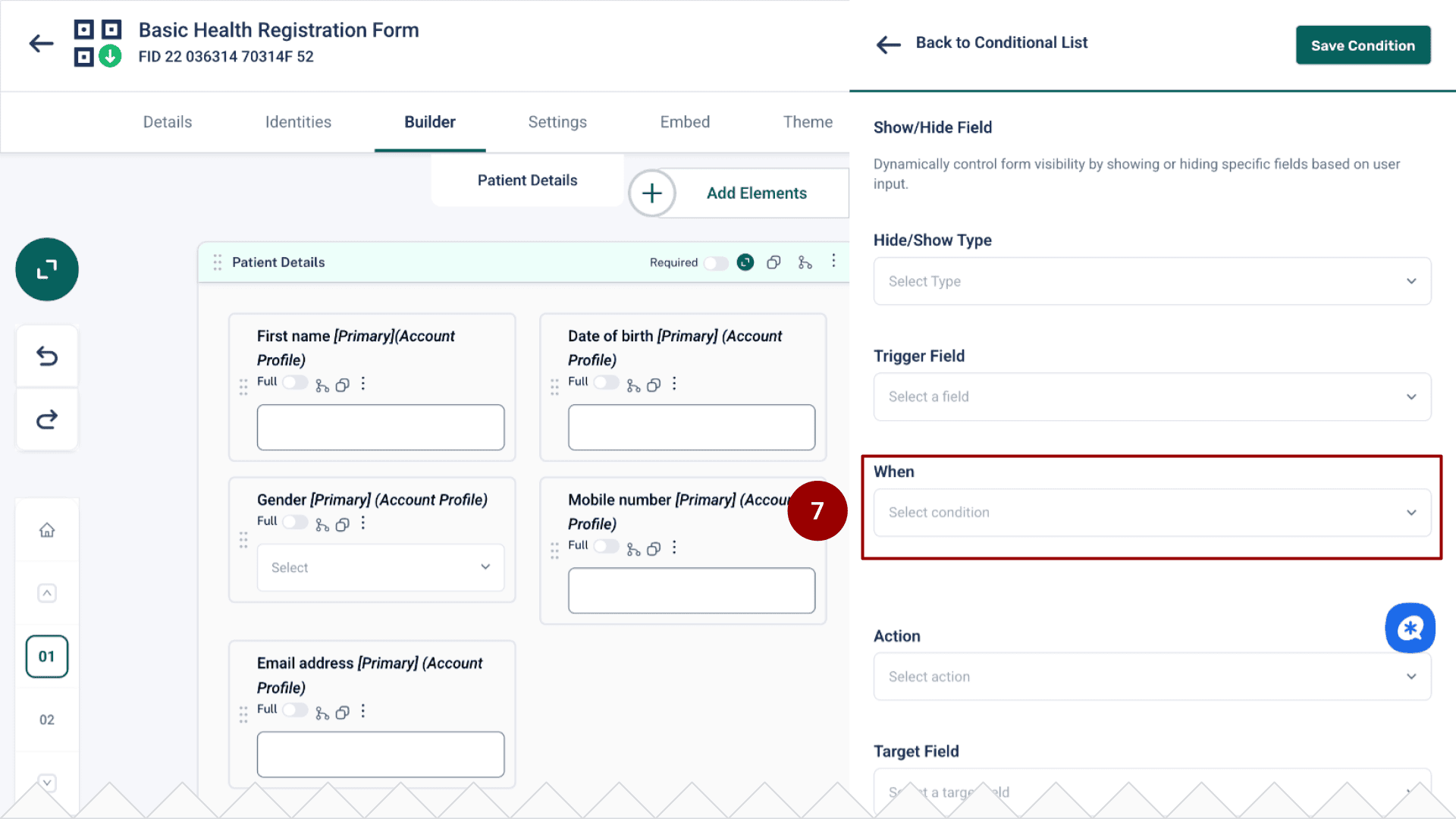Click the Add Elements plus button
1456x819 pixels.
click(651, 193)
